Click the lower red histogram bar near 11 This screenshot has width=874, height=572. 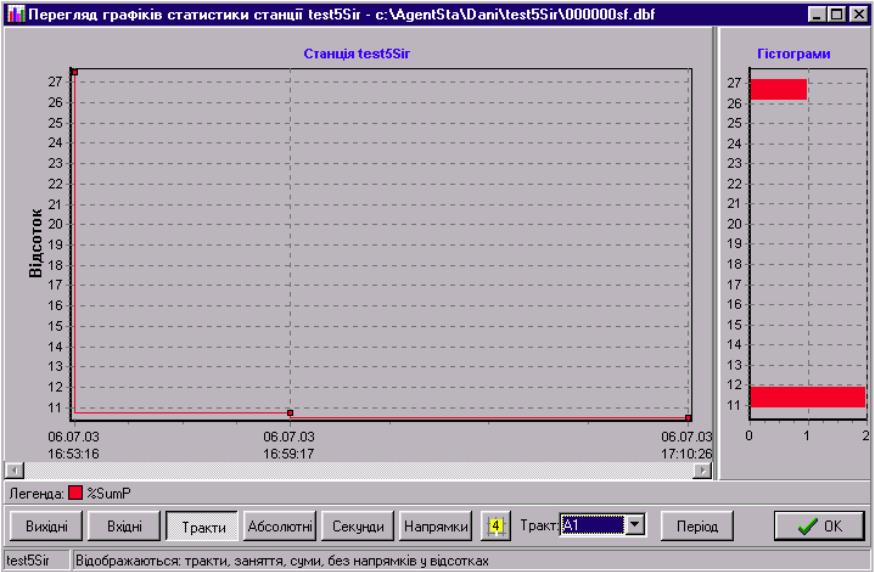(x=808, y=396)
